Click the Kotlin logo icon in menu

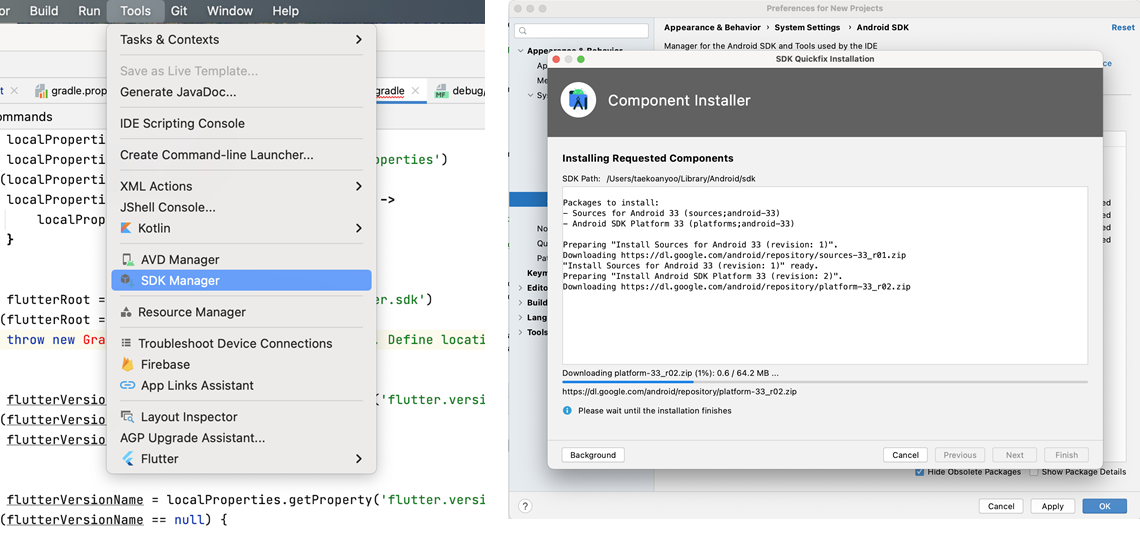point(127,228)
